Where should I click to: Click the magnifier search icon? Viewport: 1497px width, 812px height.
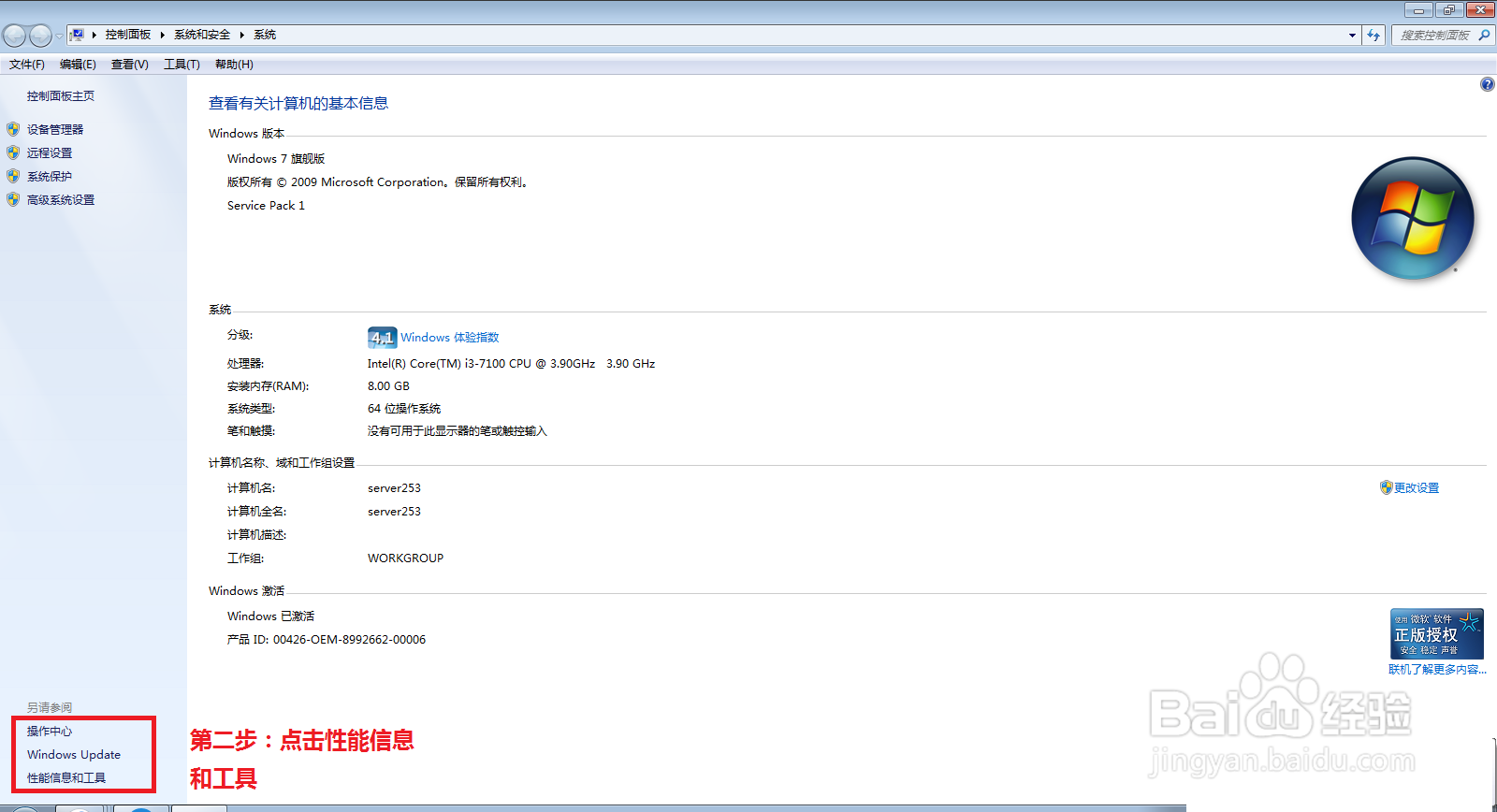tap(1484, 36)
